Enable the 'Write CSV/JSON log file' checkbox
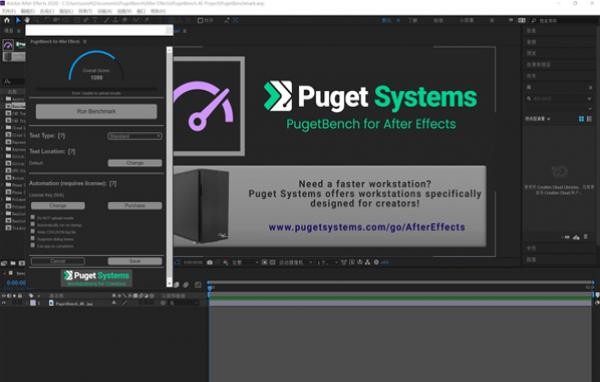The image size is (600, 382). [x=33, y=232]
